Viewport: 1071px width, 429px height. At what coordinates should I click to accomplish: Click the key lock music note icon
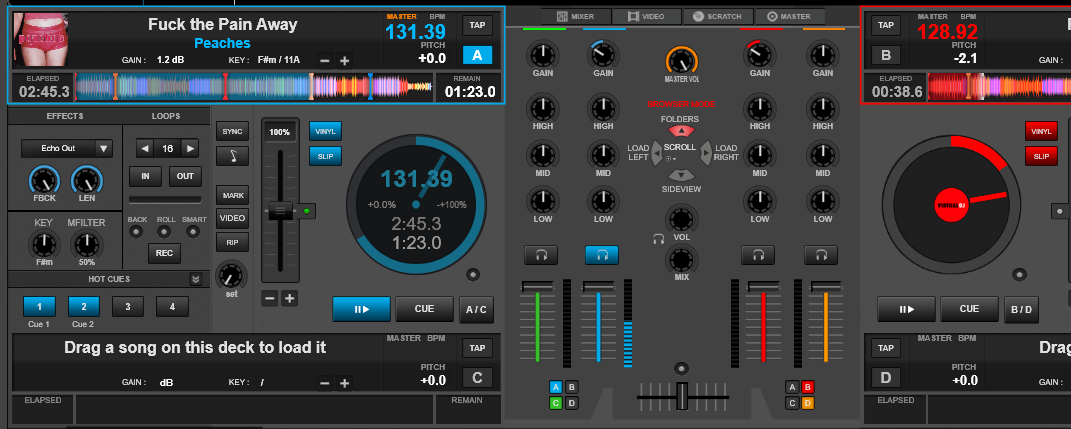pos(232,155)
